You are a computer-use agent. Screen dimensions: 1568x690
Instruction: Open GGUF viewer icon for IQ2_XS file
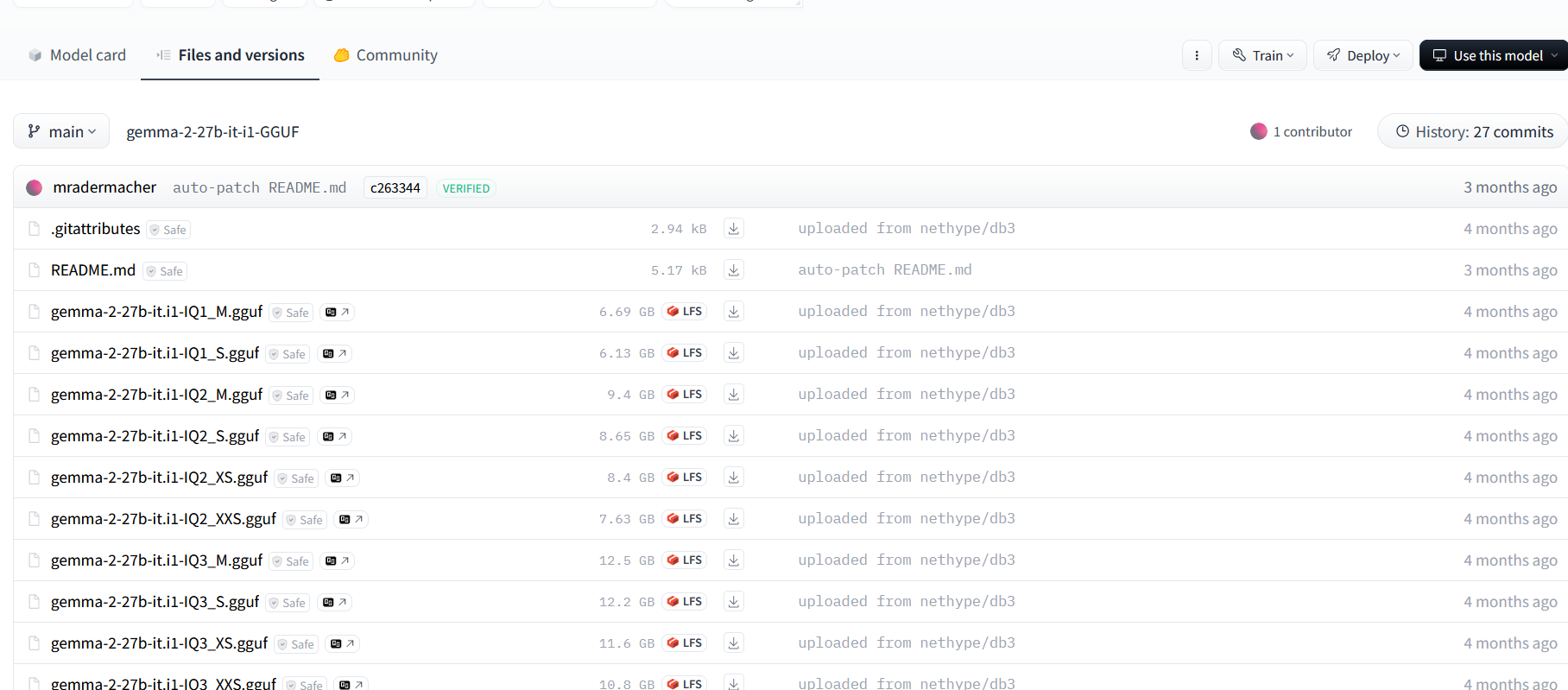click(x=342, y=478)
